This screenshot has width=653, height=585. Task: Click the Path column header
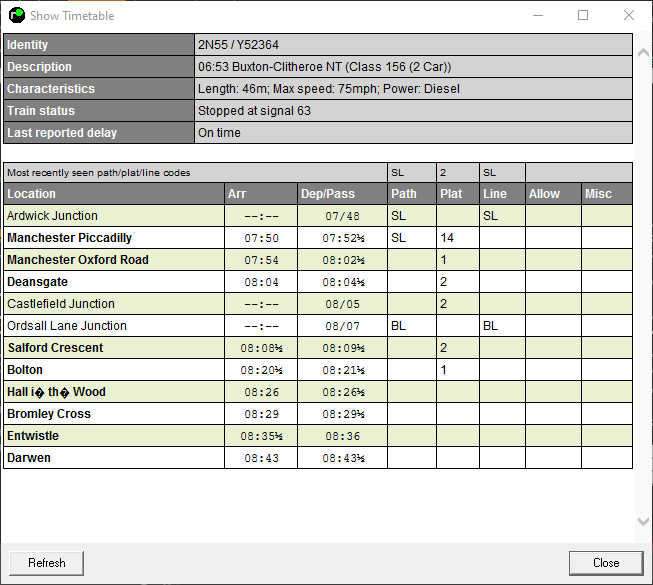point(412,194)
